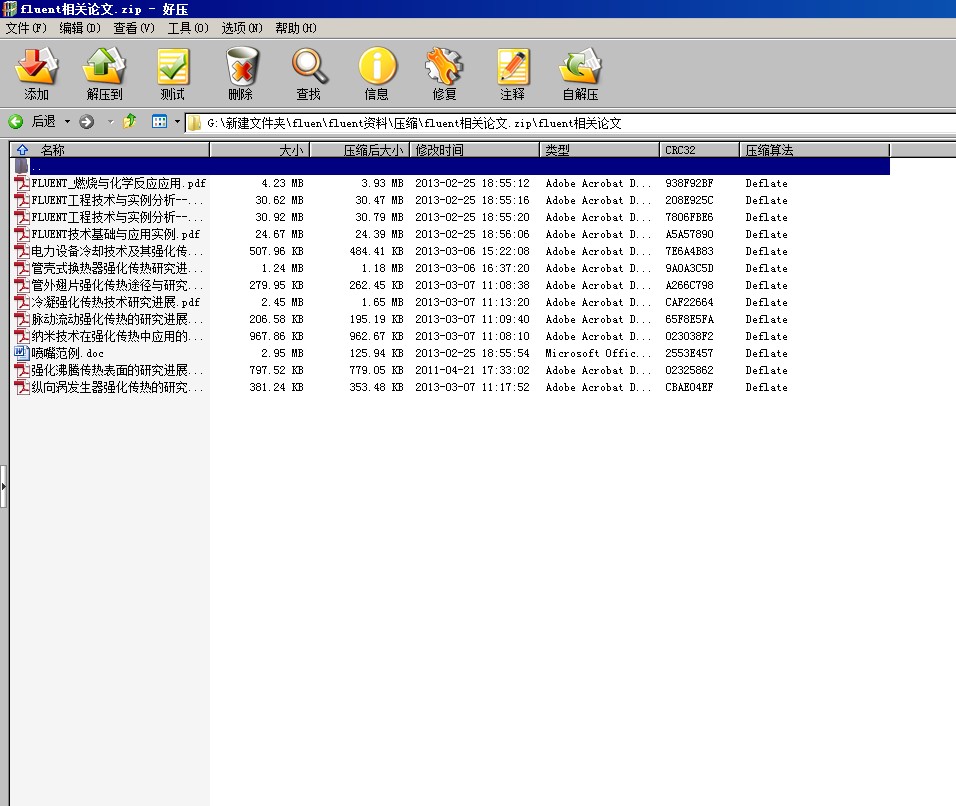Screen dimensions: 956x806
Task: Open the view mode dropdown arrow
Action: pyautogui.click(x=177, y=122)
